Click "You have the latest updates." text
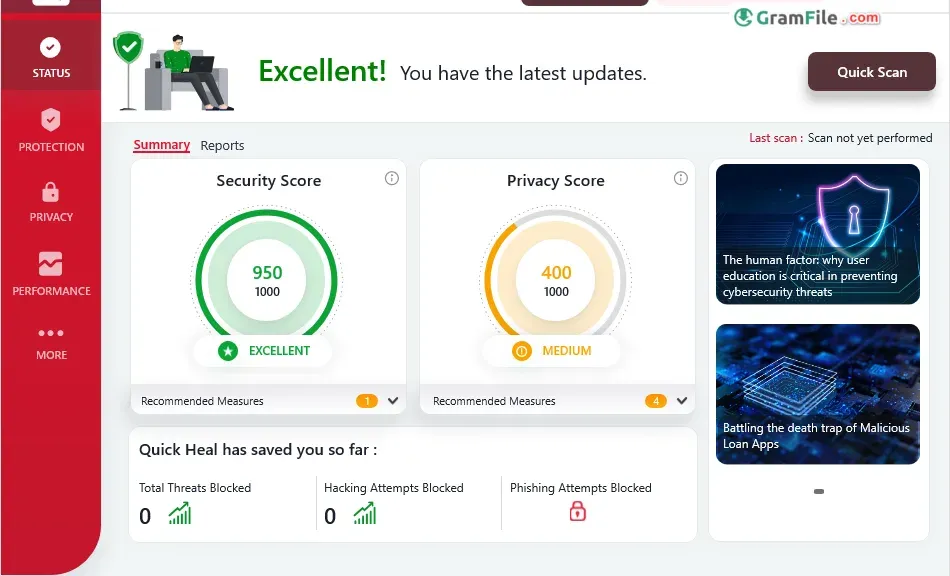 pos(523,73)
